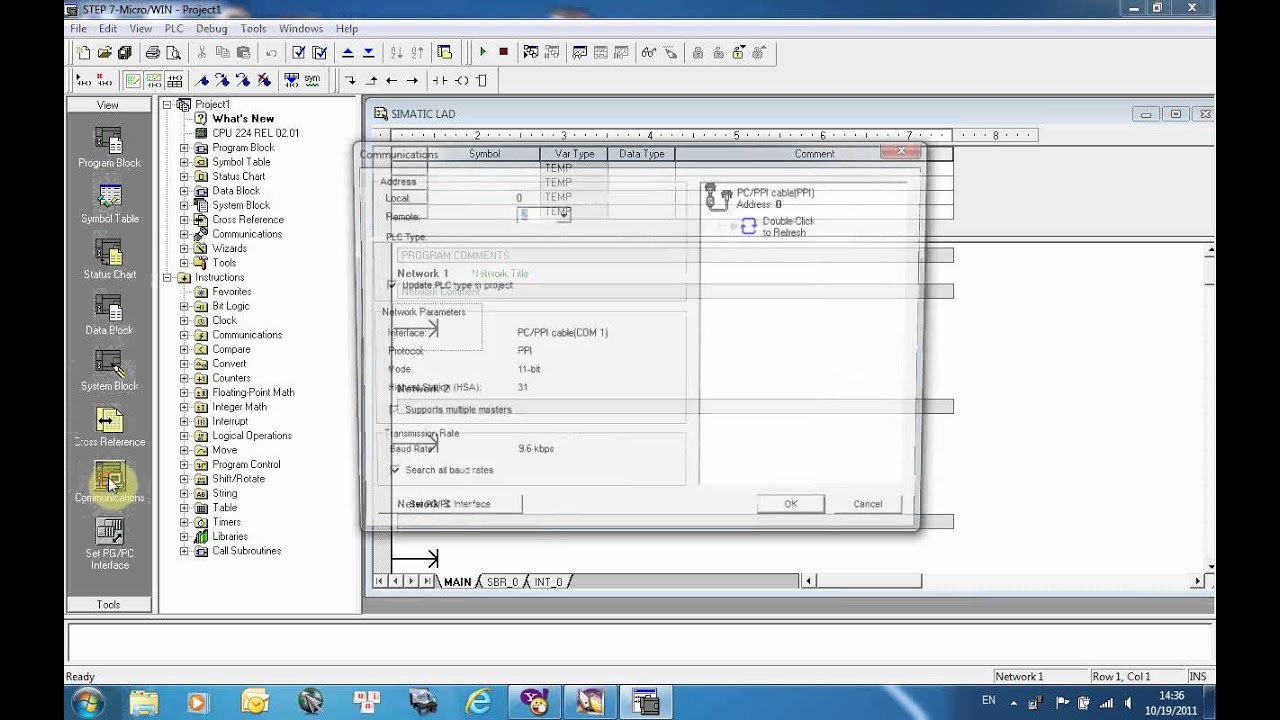Stop the PLC with the red square icon

click(503, 52)
